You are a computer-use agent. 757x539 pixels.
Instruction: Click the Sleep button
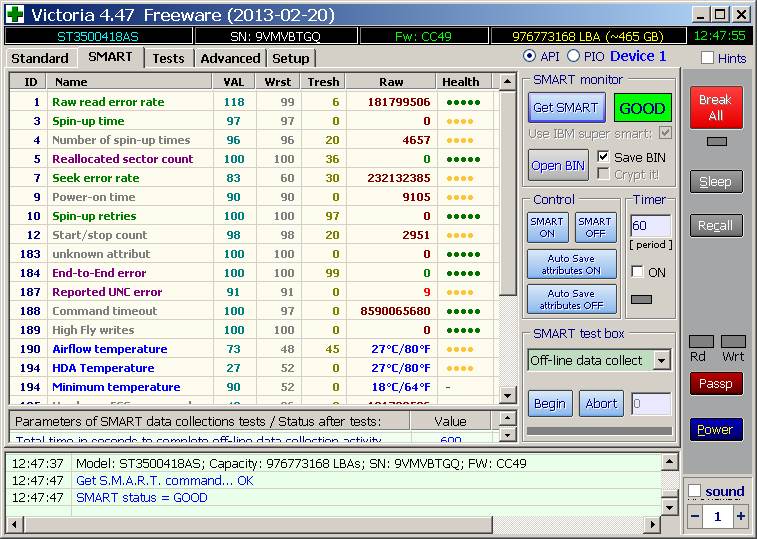[715, 182]
